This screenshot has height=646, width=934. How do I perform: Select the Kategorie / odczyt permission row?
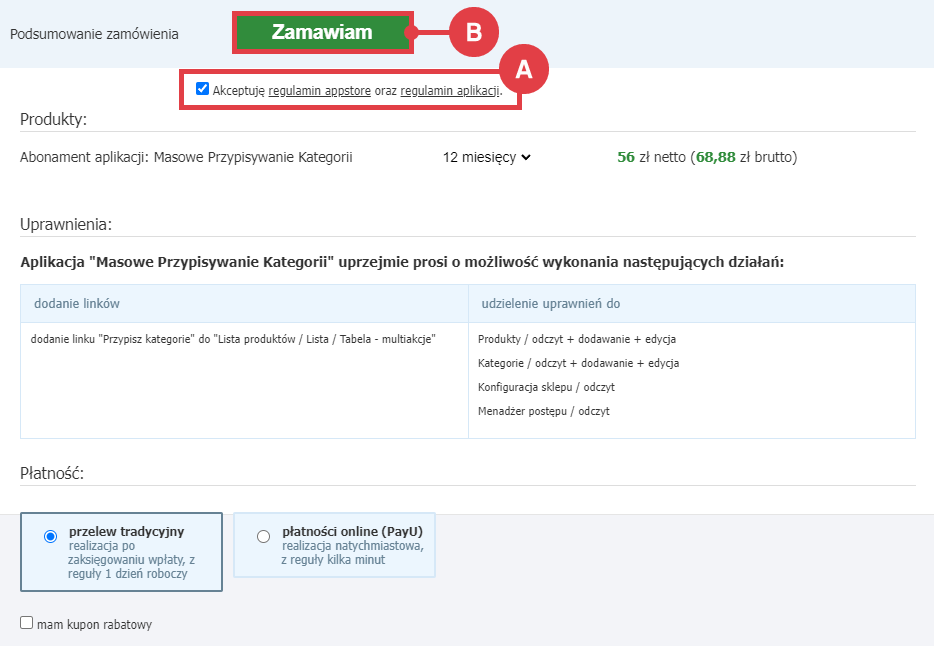(x=578, y=363)
